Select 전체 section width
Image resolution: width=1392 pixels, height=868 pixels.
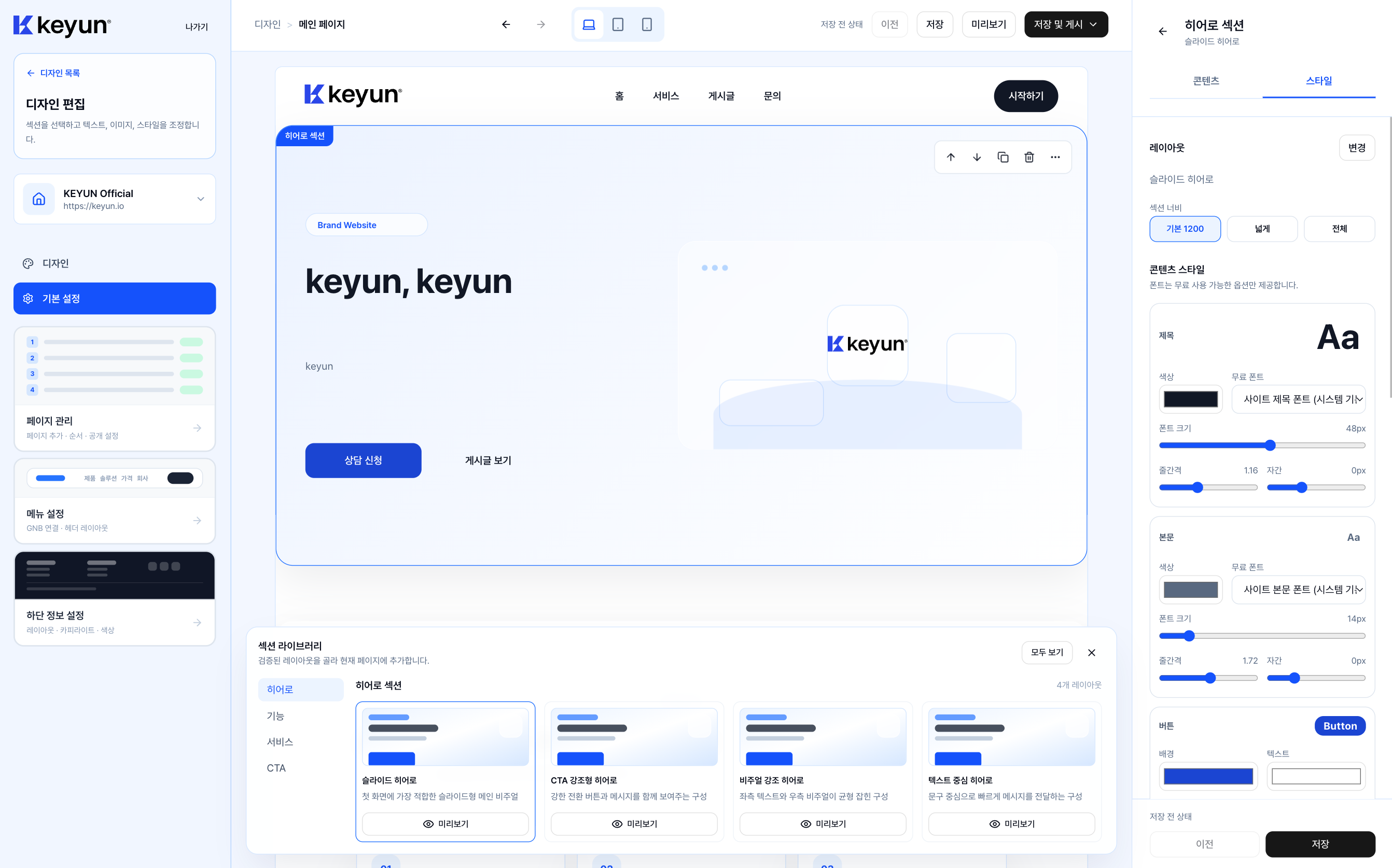point(1340,229)
